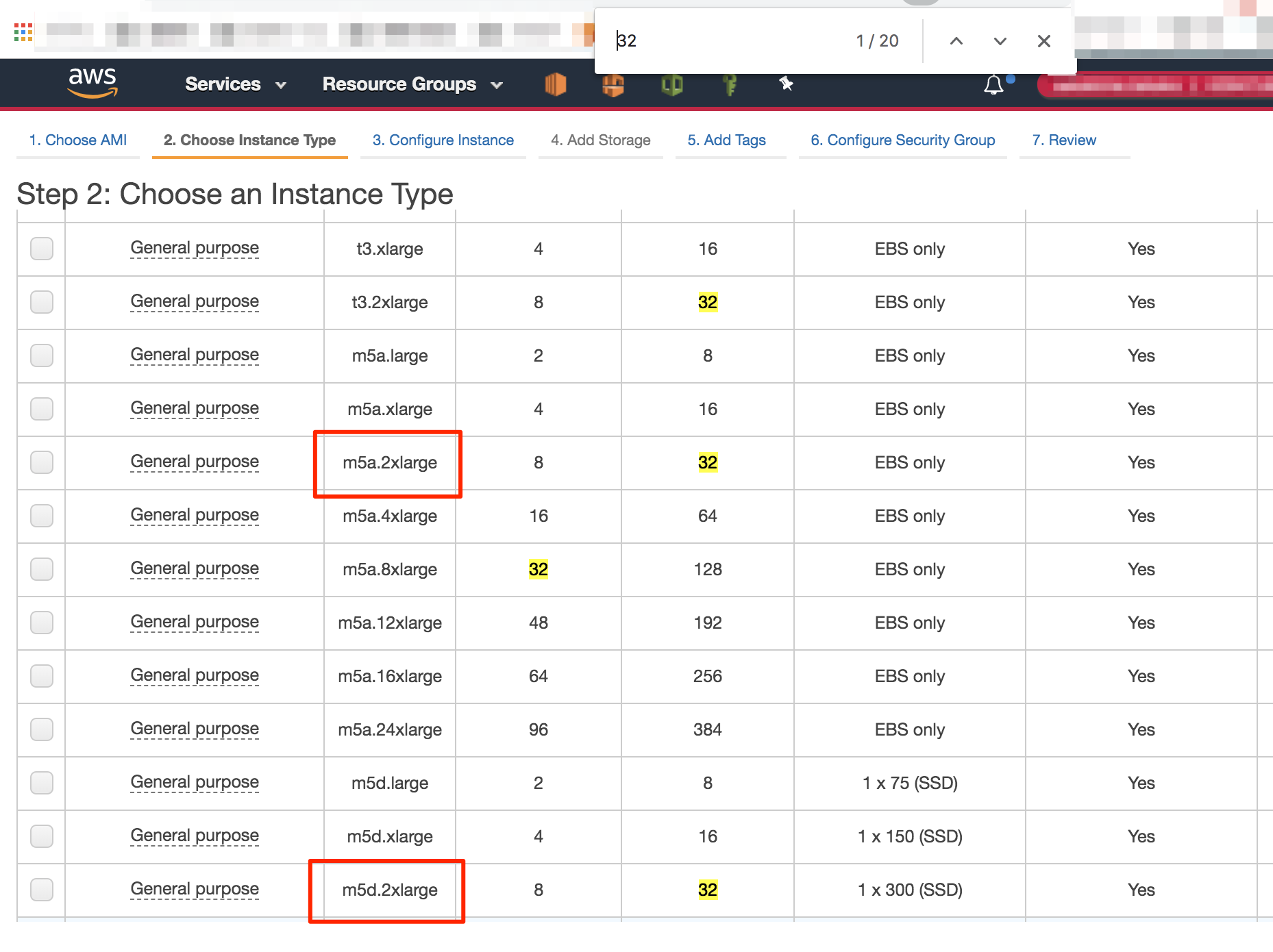Screen dimensions: 1273x952
Task: Check the t3.2xlarge instance checkbox
Action: click(42, 302)
